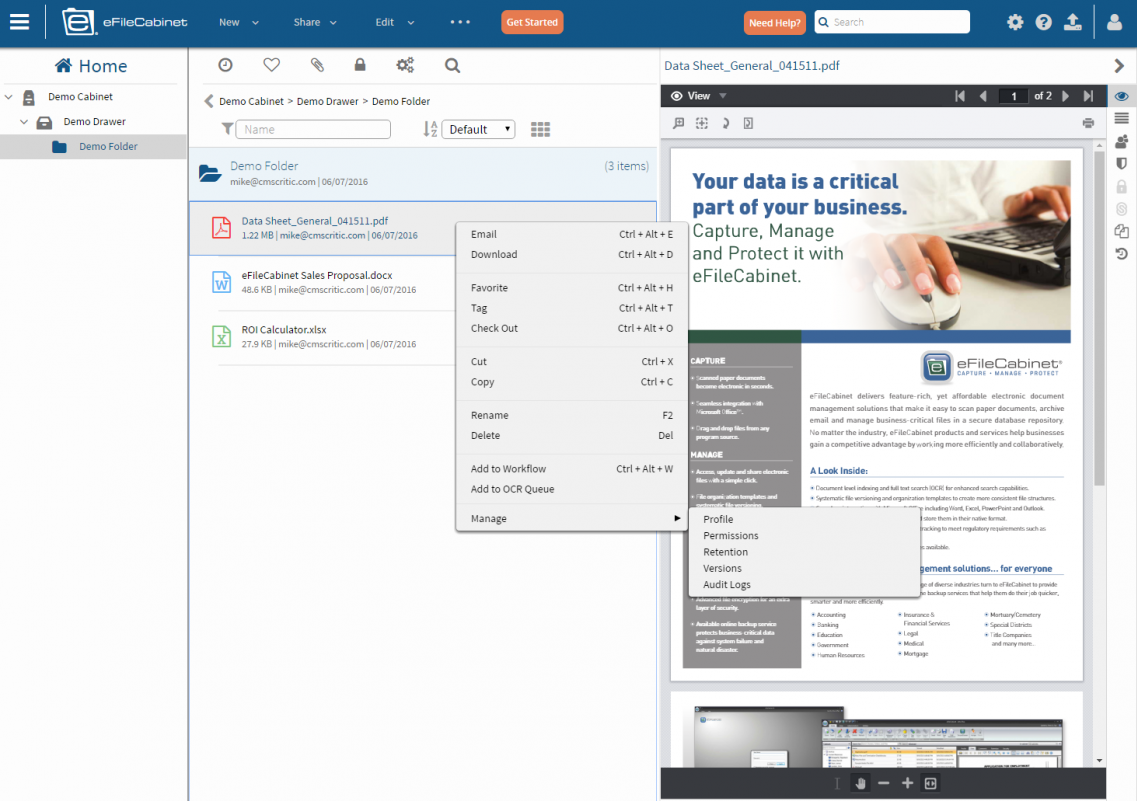Zoom in the preview with plus

click(x=907, y=783)
